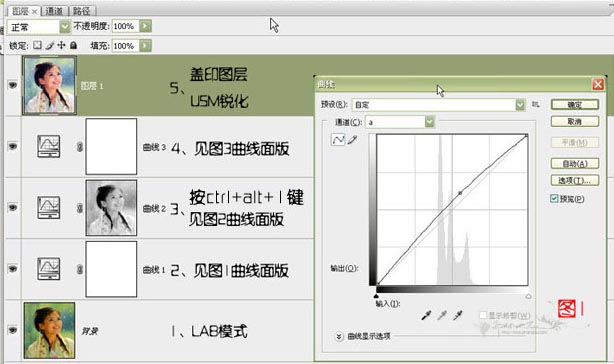Hide the Curves 1 layer eye icon
614x364 pixels.
[13, 268]
